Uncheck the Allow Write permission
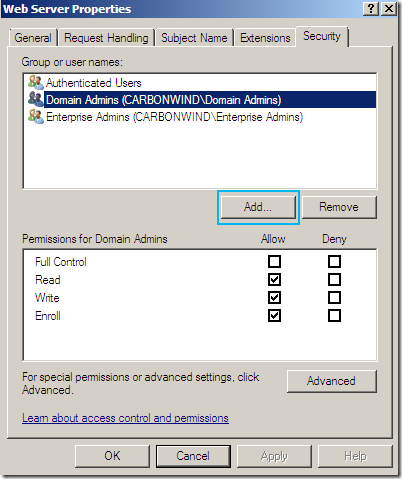Screen dimensions: 402x479 point(274,298)
